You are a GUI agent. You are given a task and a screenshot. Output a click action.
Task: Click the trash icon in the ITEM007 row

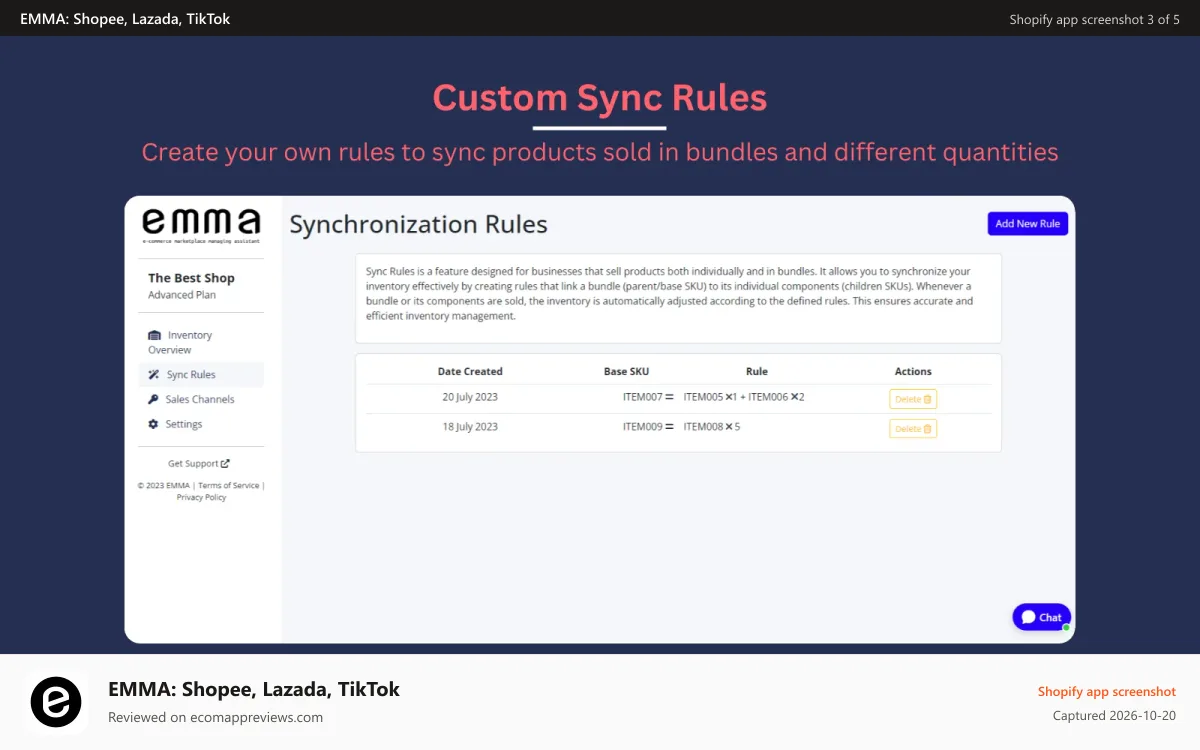pos(928,399)
